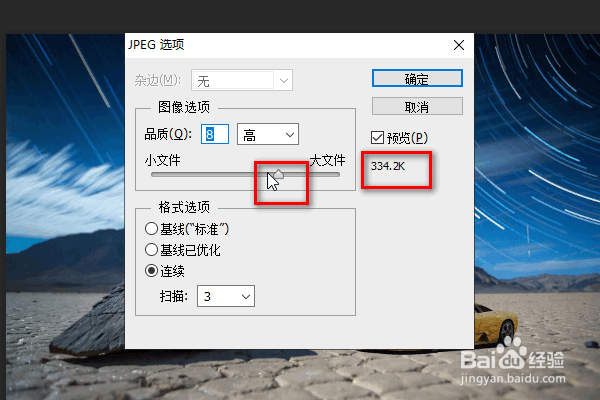Select the 连续 radio option
Viewport: 600px width, 400px height.
click(x=152, y=271)
